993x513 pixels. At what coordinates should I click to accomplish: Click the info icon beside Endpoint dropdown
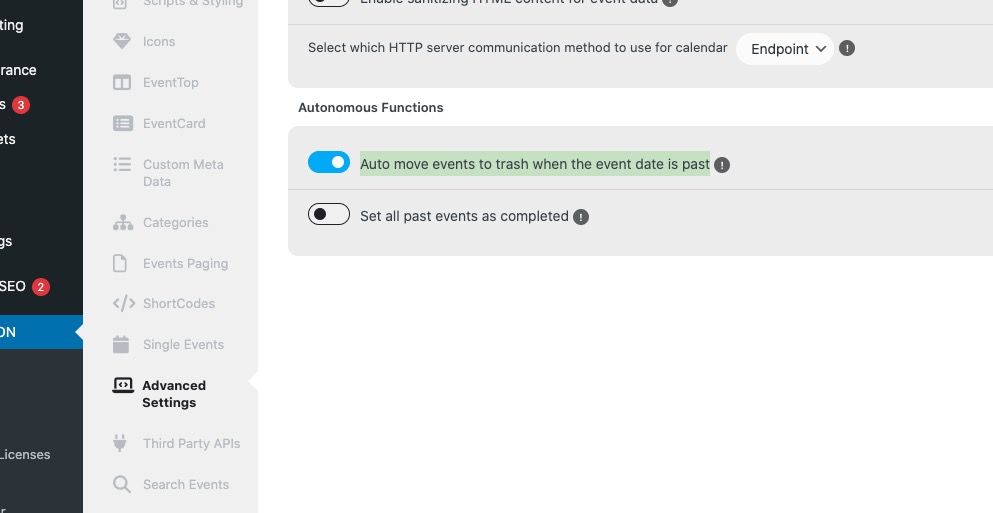point(847,48)
